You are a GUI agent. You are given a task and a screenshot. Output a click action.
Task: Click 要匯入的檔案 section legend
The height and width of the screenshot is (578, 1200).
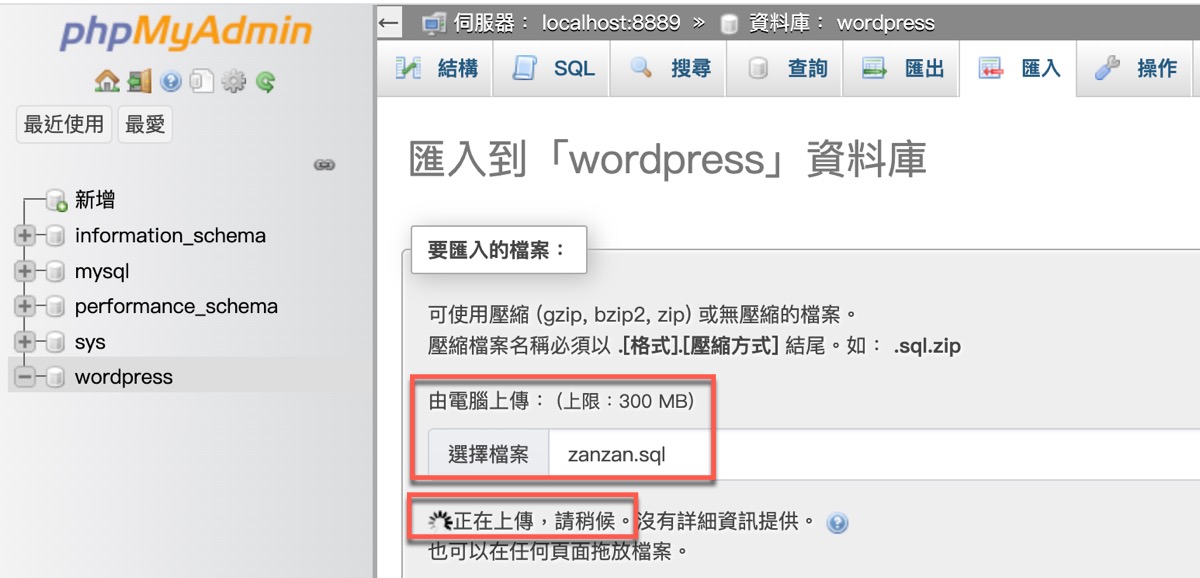pos(498,250)
